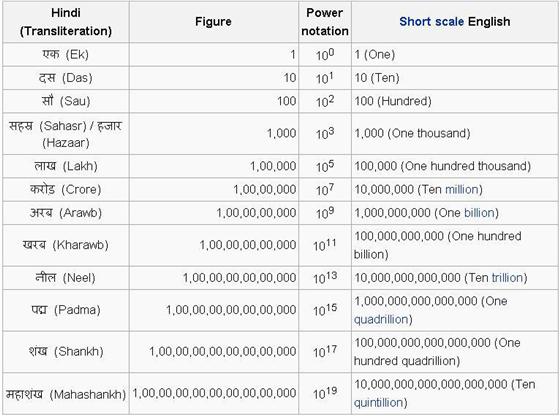Click the Sahasr / Hazaar cell
This screenshot has width=560, height=416.
(x=66, y=134)
